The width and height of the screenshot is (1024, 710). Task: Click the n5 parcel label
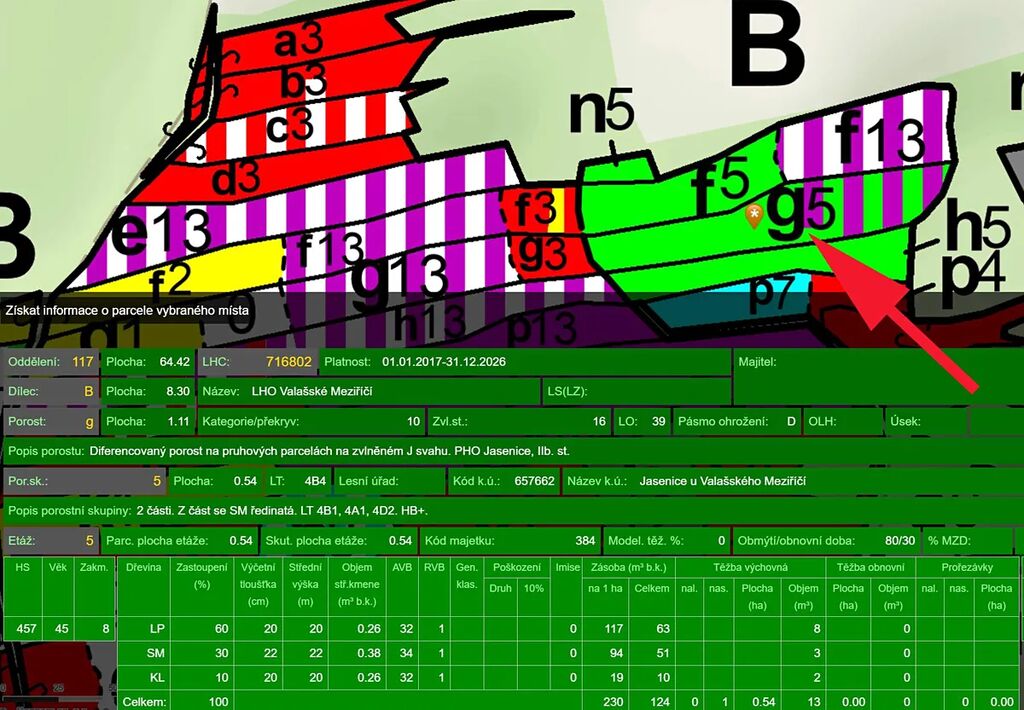pyautogui.click(x=602, y=114)
